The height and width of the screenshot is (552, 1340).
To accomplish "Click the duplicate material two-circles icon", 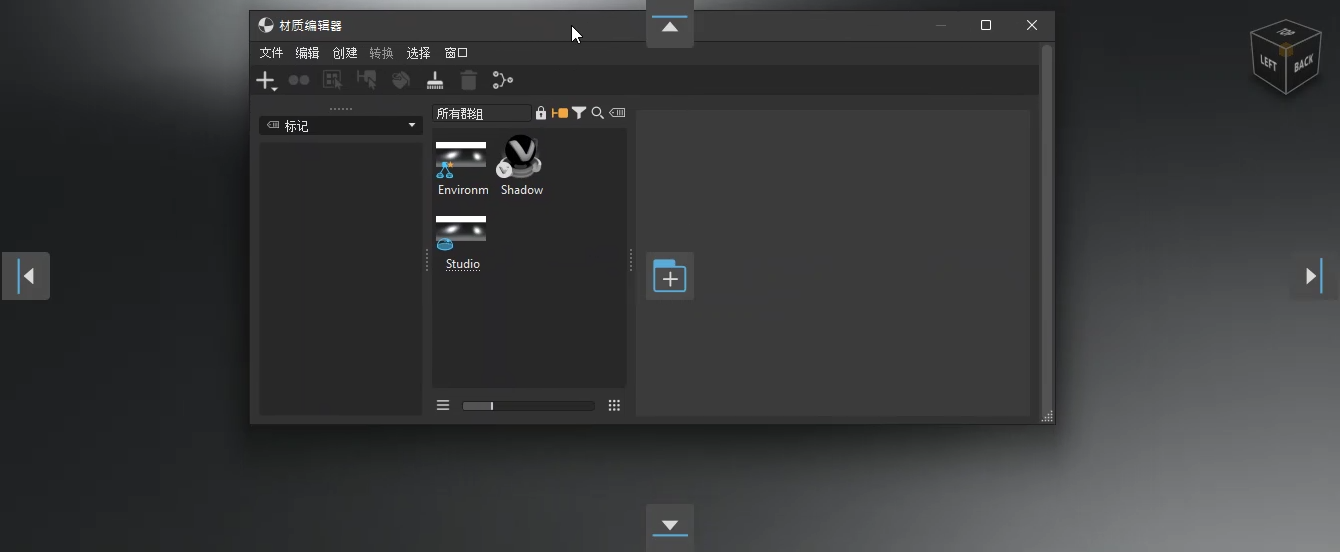I will [x=299, y=80].
